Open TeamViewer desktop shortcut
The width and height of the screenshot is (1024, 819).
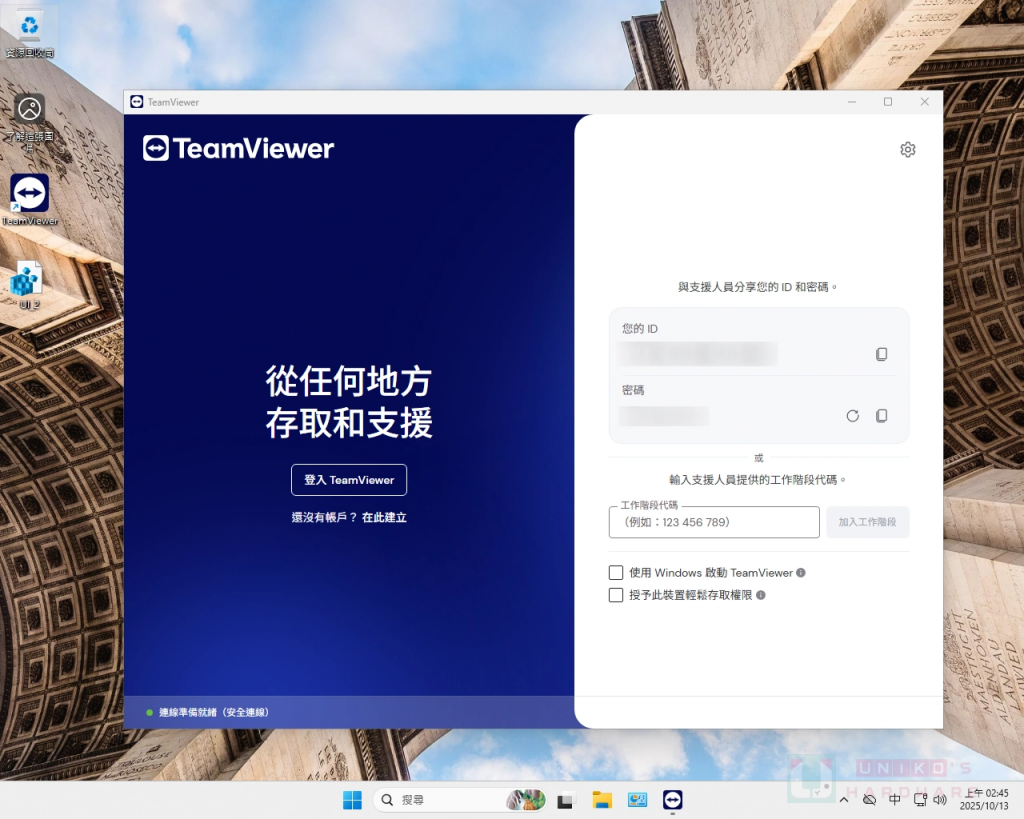(29, 195)
